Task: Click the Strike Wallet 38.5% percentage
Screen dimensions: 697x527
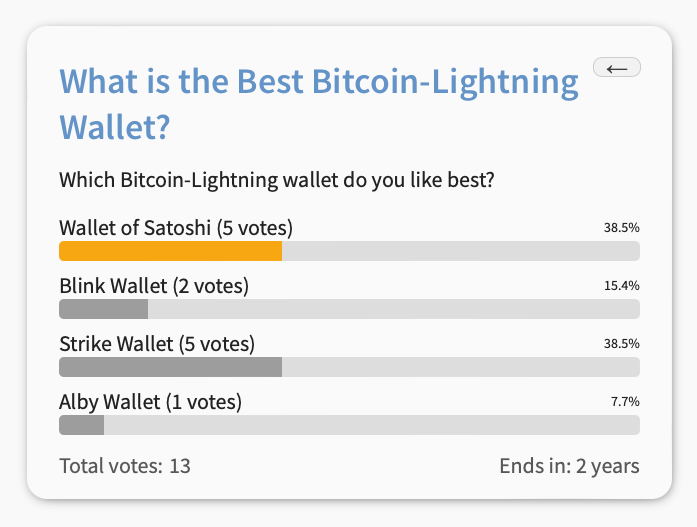Action: click(621, 343)
